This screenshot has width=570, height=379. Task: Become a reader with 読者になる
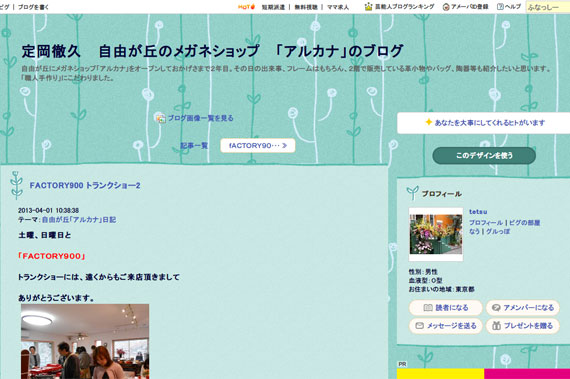click(x=446, y=308)
